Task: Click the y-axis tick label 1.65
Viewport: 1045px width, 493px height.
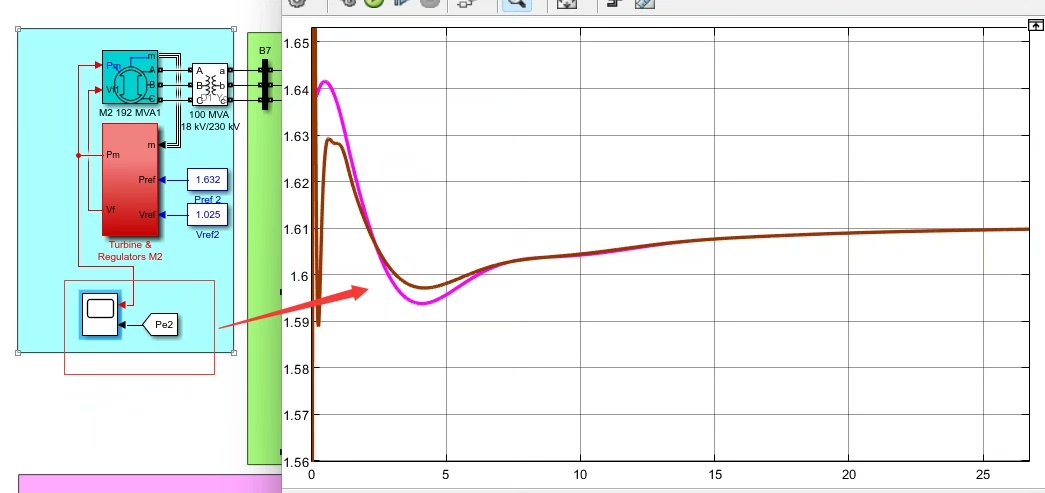Action: 296,43
